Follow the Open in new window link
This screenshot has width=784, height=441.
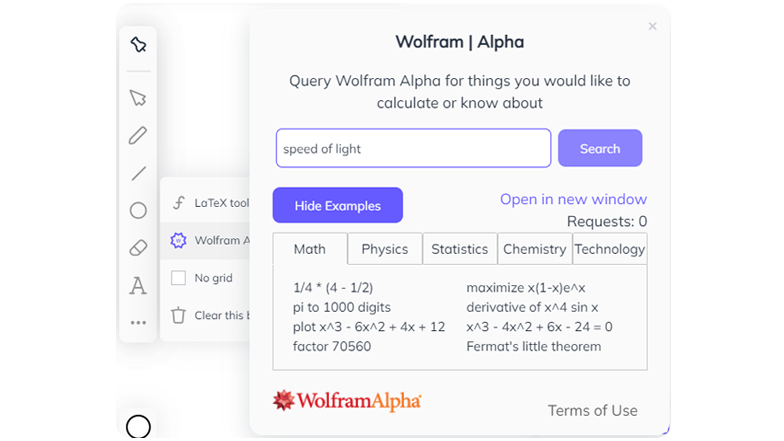tap(574, 199)
